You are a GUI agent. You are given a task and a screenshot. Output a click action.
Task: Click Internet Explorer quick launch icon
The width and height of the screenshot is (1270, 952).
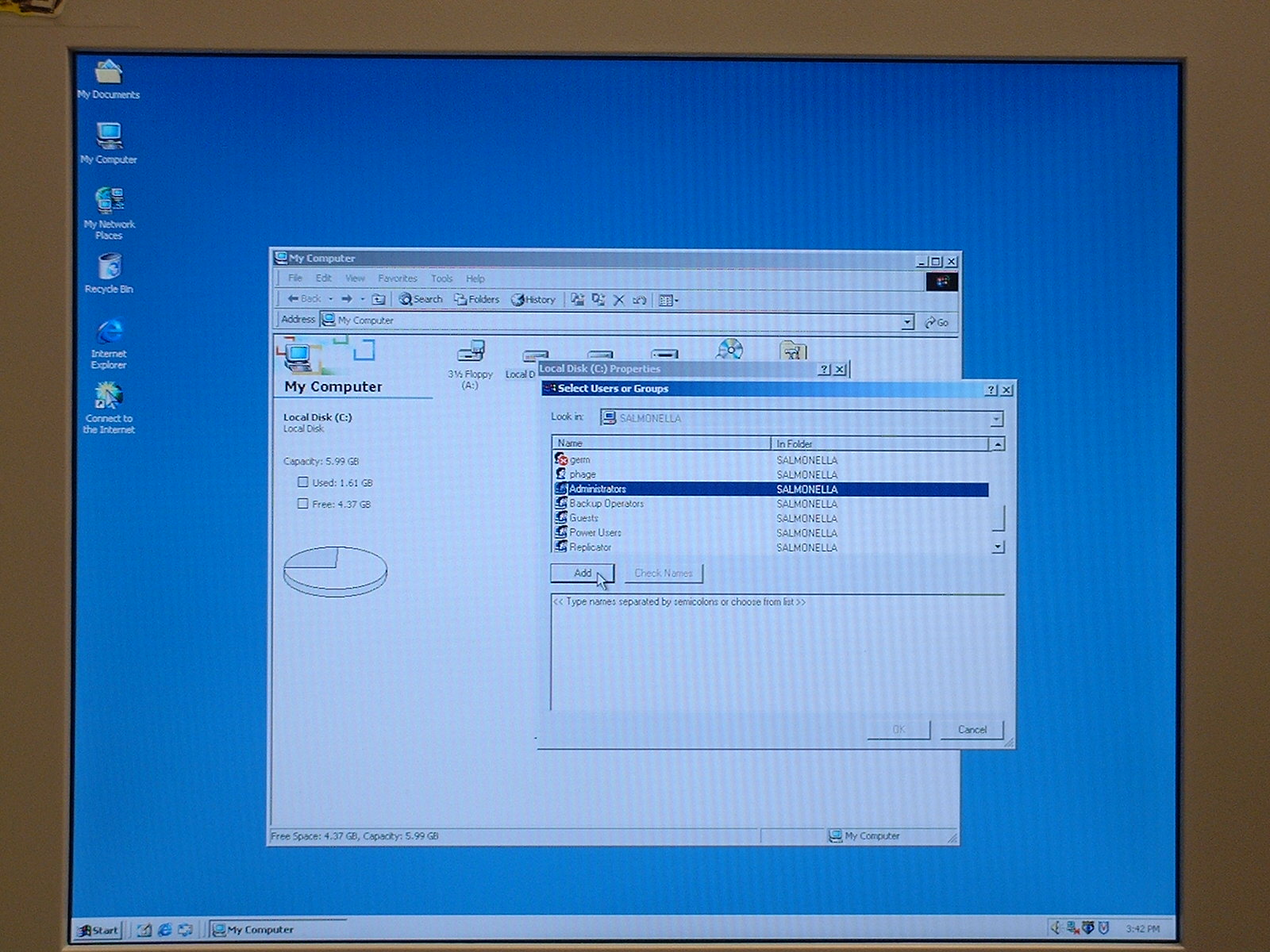pos(165,929)
